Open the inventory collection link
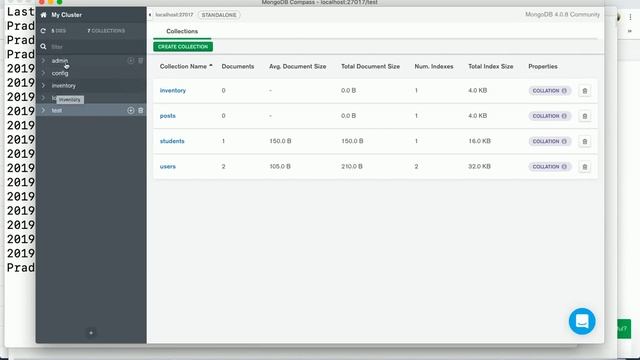The width and height of the screenshot is (640, 360). pyautogui.click(x=173, y=91)
